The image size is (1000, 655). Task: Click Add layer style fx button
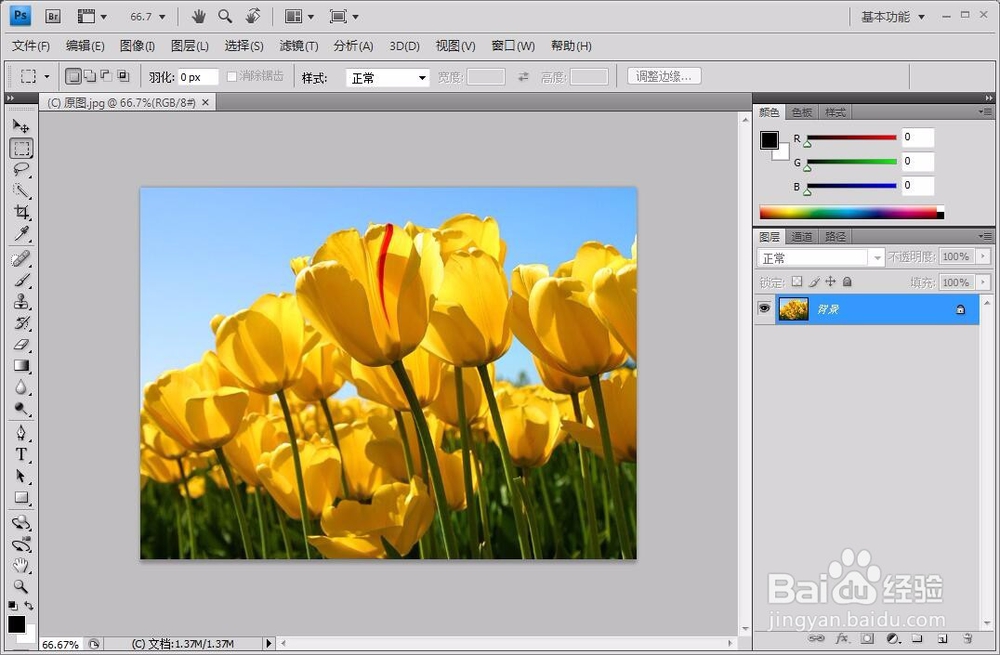(x=842, y=638)
